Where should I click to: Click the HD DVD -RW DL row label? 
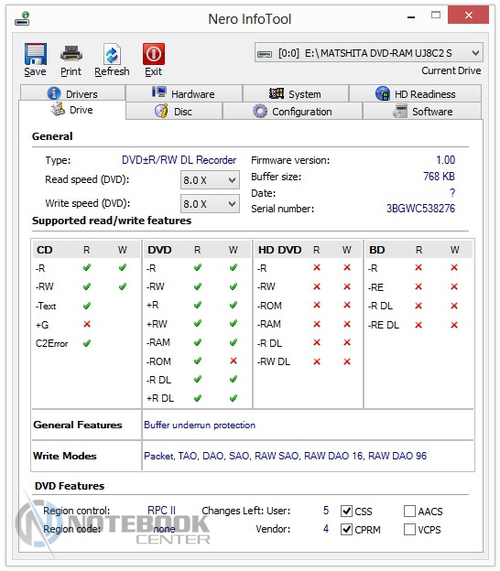[x=273, y=362]
